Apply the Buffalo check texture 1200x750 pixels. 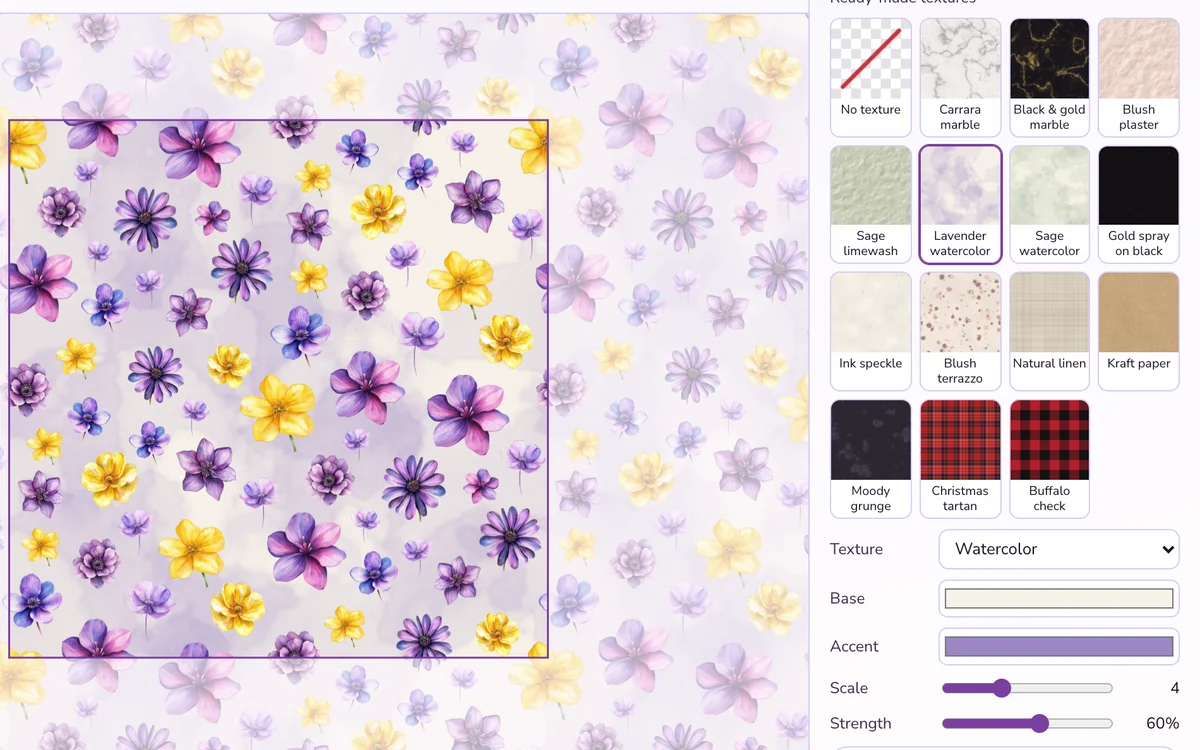click(x=1049, y=459)
